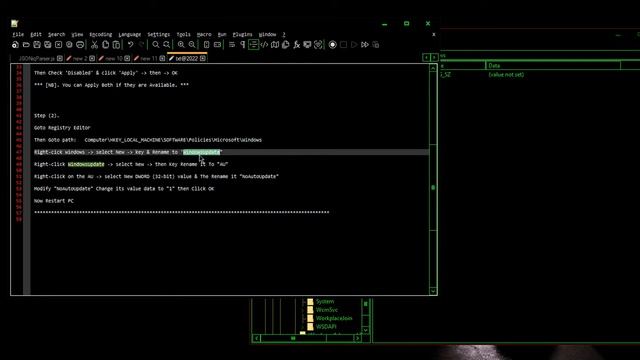Click the Monitoring eye icon
This screenshot has width=640, height=360.
point(318,44)
